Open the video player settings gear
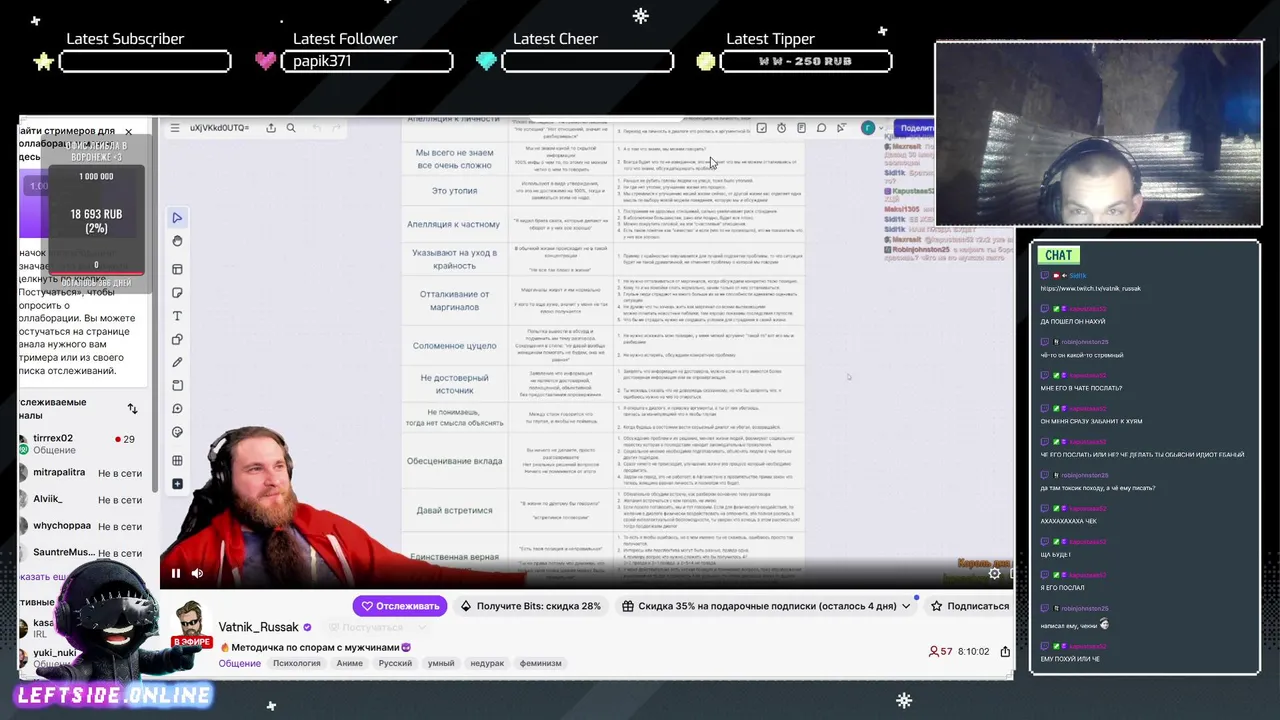The image size is (1280, 720). click(994, 573)
